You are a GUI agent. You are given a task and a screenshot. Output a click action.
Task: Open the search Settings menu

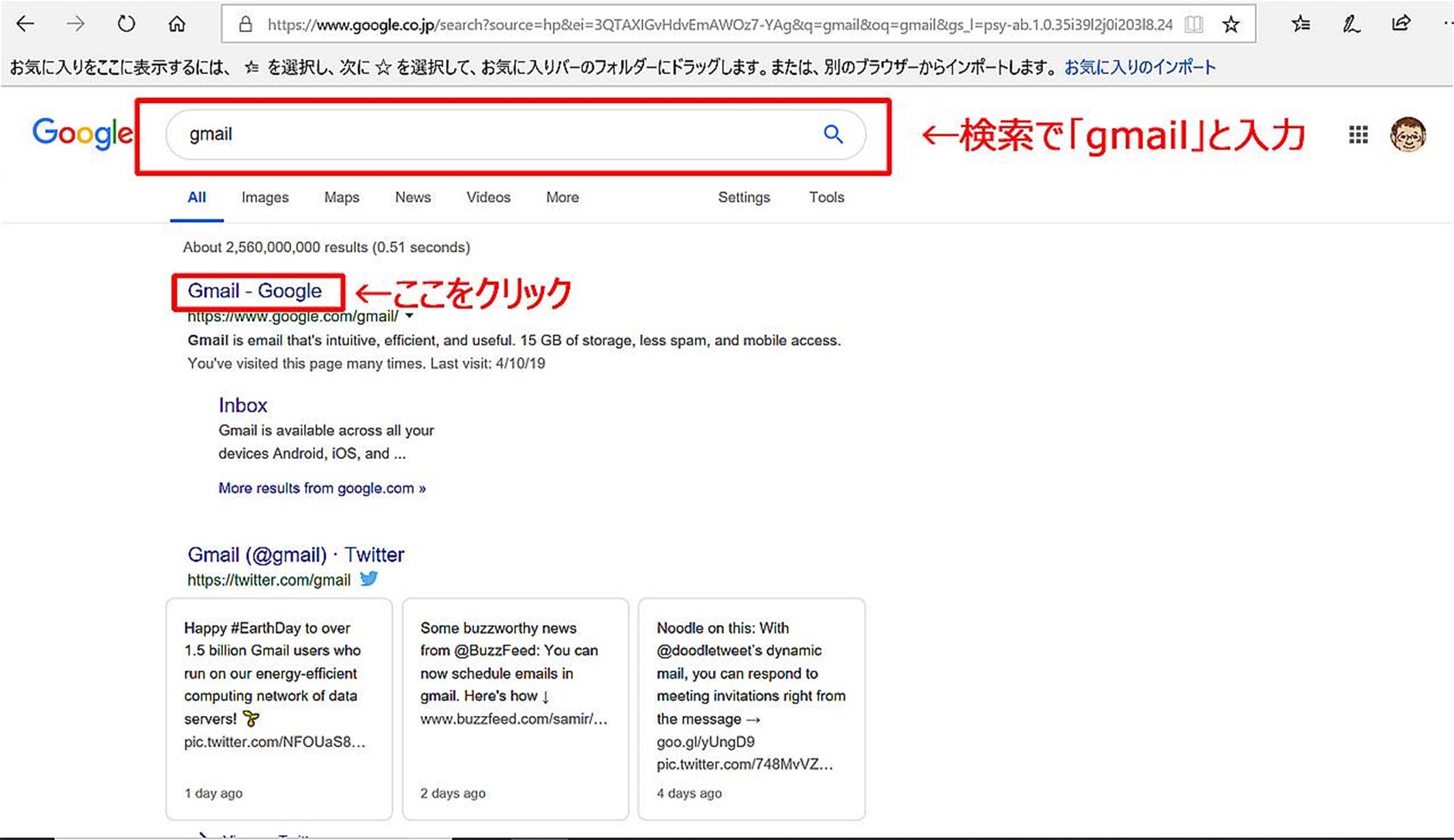pyautogui.click(x=744, y=198)
